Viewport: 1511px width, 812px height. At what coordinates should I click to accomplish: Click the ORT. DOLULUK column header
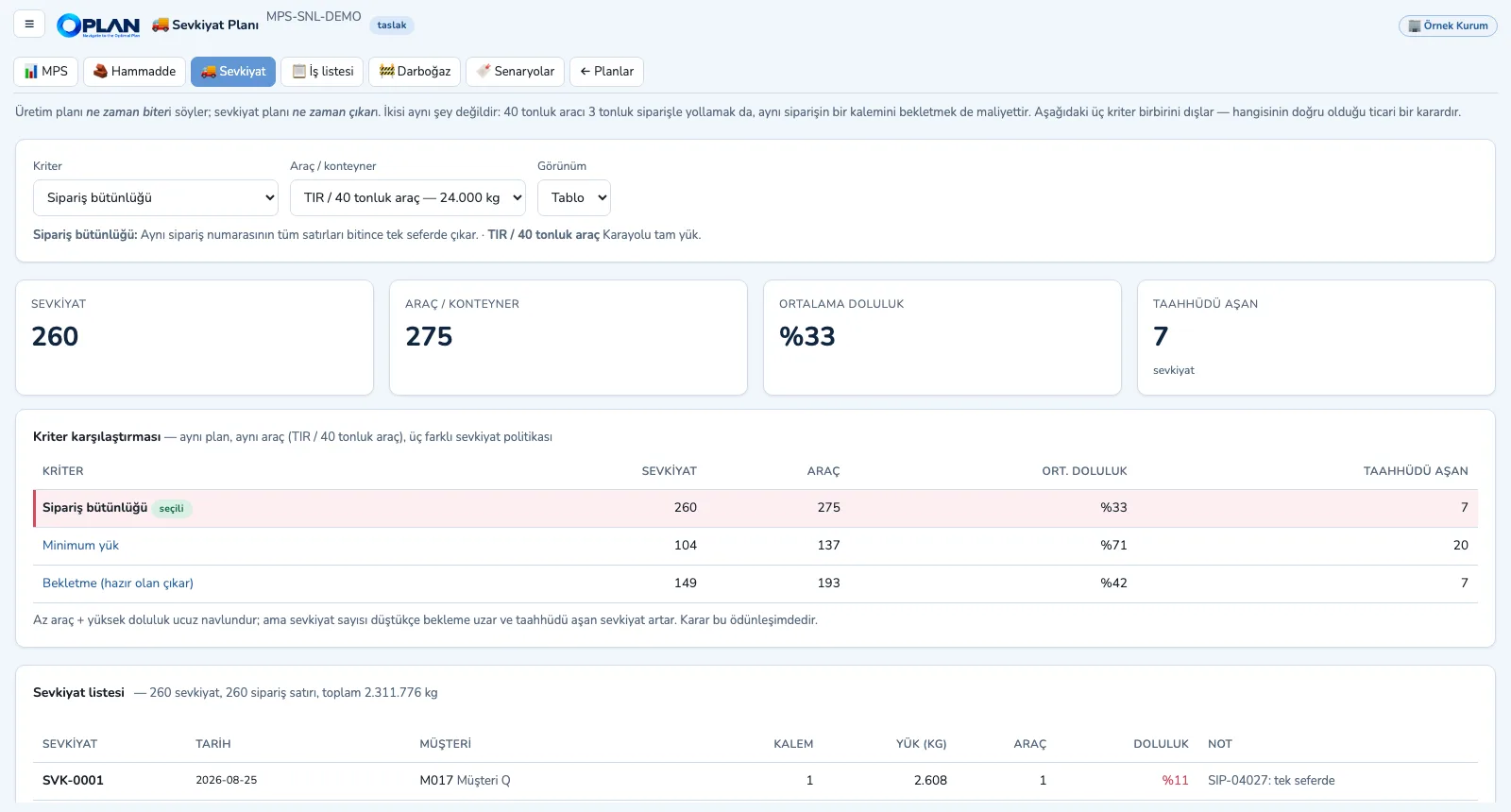(x=1084, y=471)
